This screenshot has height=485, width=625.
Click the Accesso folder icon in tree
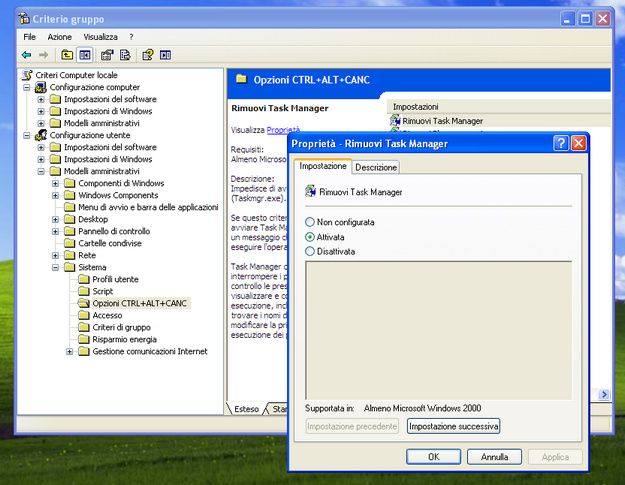tap(84, 315)
